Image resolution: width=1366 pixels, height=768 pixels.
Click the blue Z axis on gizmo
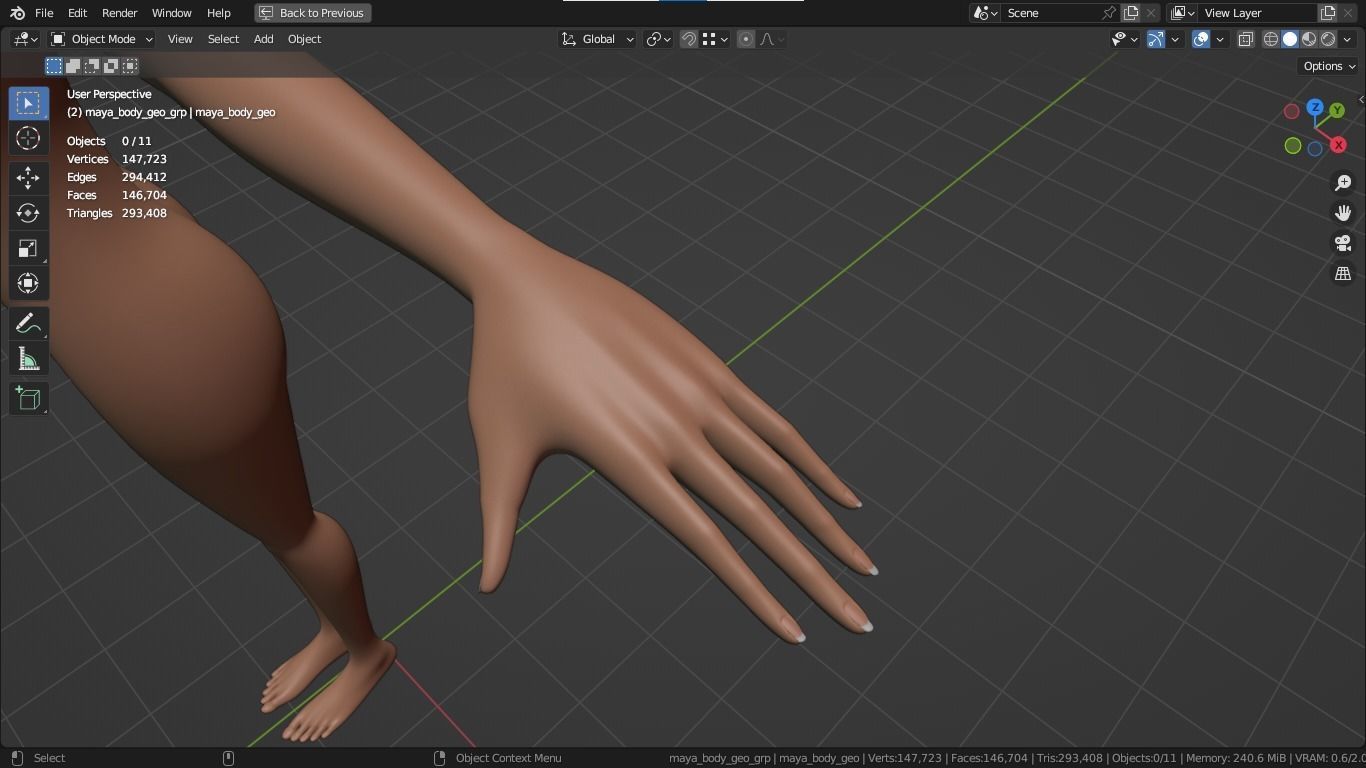click(1315, 107)
